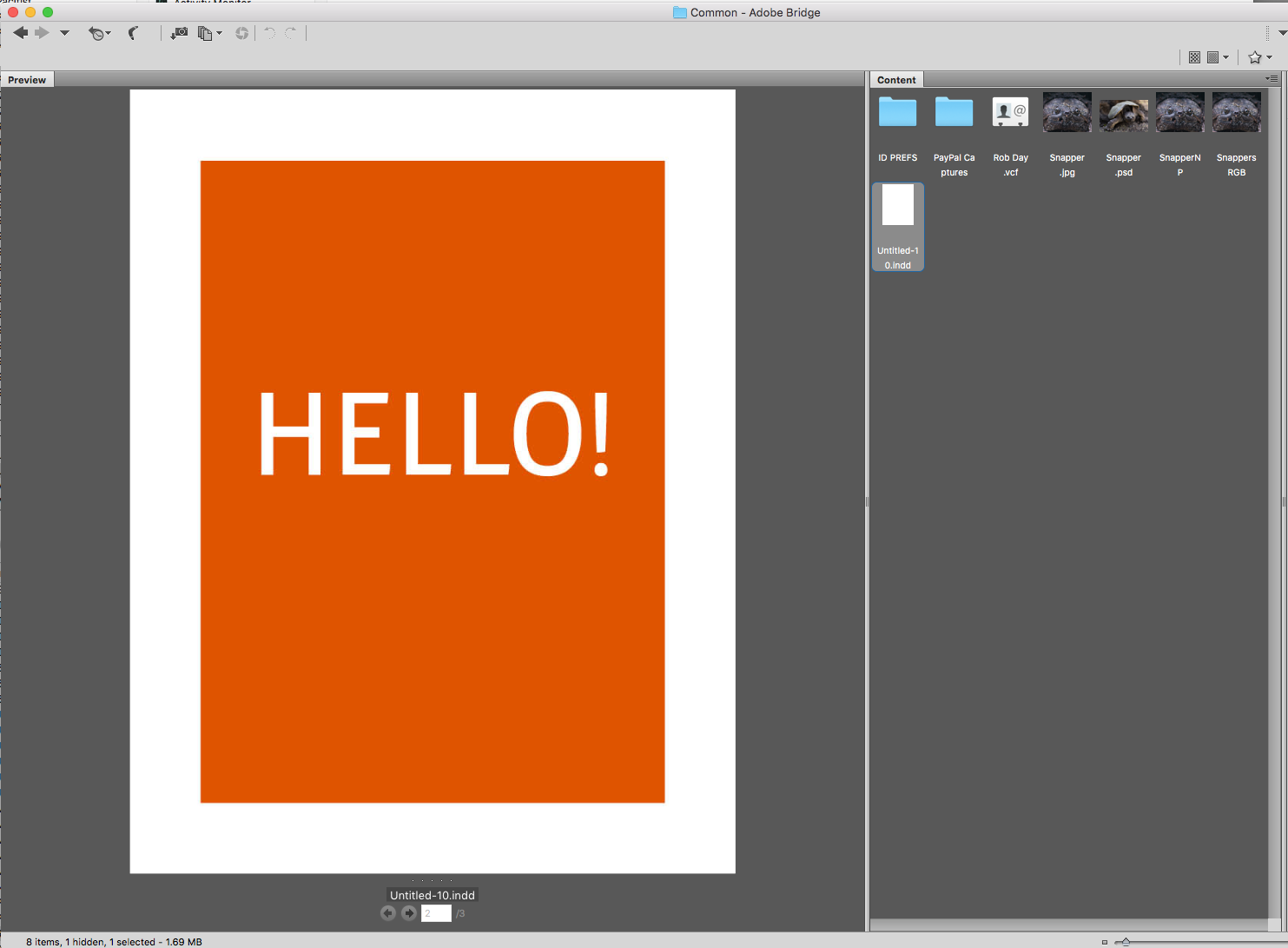Viewport: 1288px width, 948px height.
Task: Click the boomerang return-to-app icon
Action: [133, 33]
